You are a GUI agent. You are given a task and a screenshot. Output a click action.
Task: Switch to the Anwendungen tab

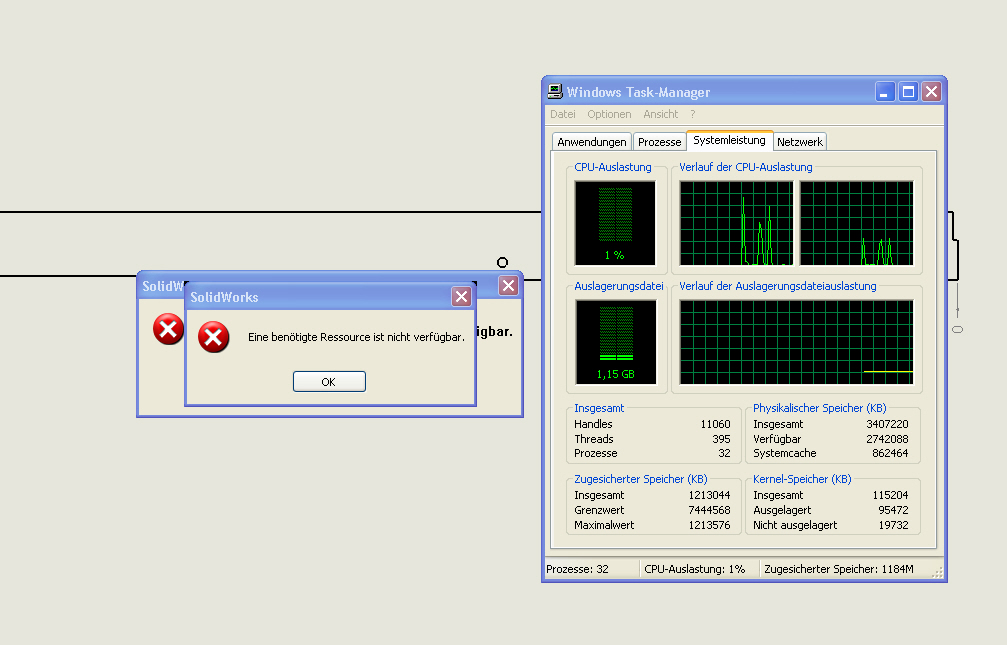591,142
